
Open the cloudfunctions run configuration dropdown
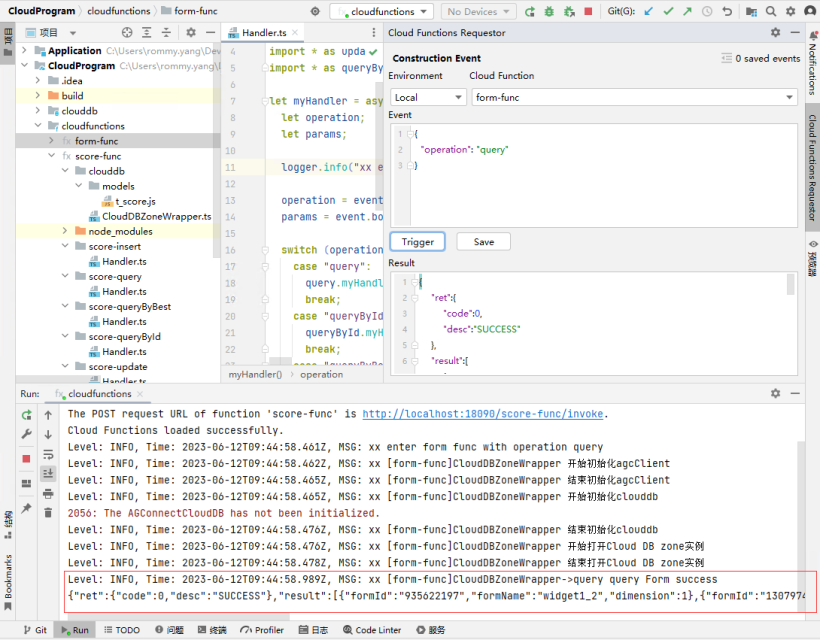click(381, 12)
